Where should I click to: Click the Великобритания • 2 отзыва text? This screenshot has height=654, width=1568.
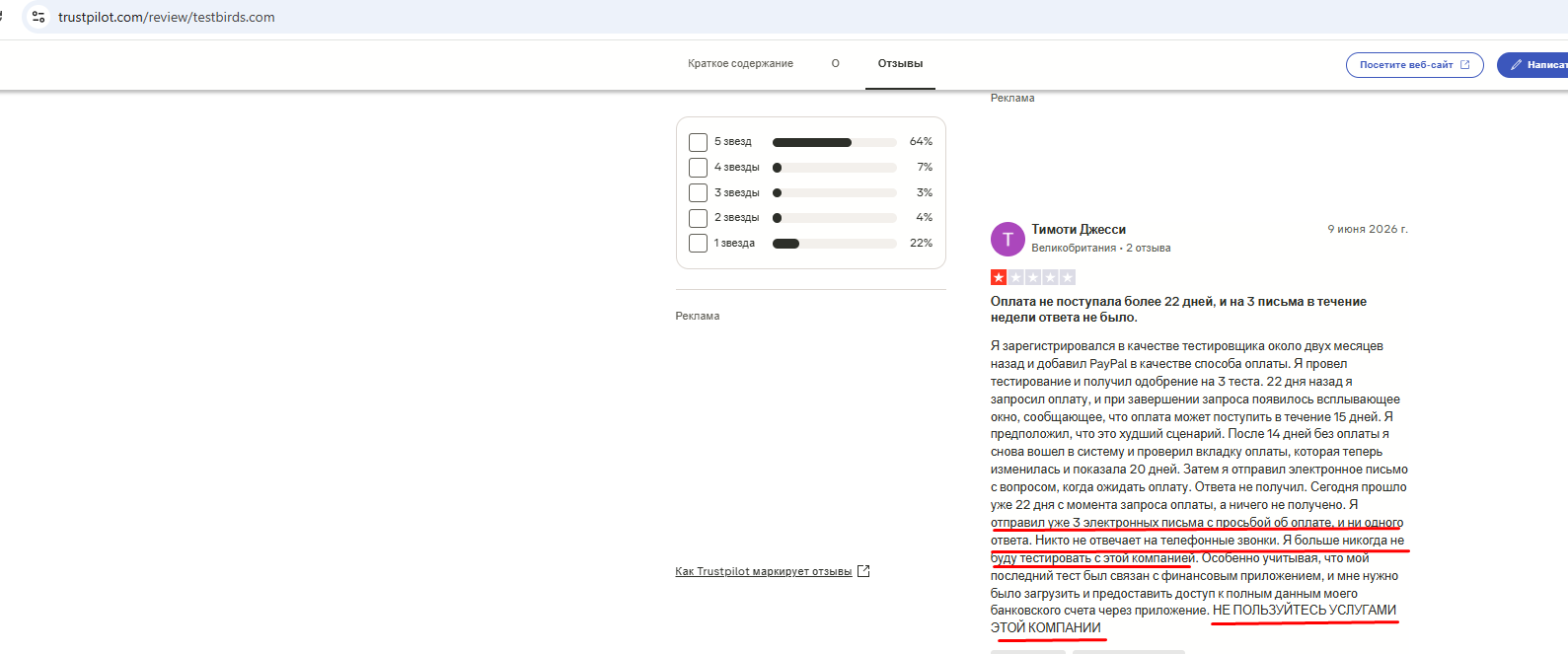(1101, 248)
